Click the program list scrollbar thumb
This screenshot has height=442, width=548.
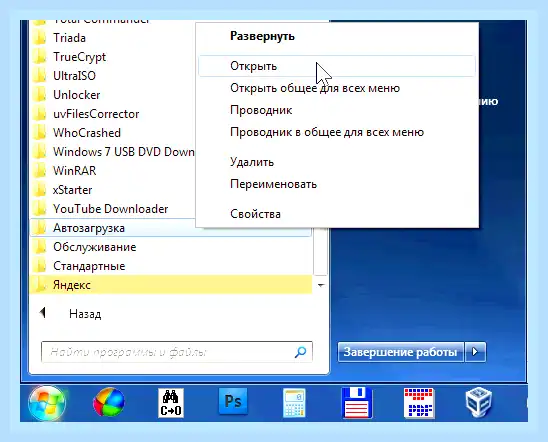tap(320, 251)
